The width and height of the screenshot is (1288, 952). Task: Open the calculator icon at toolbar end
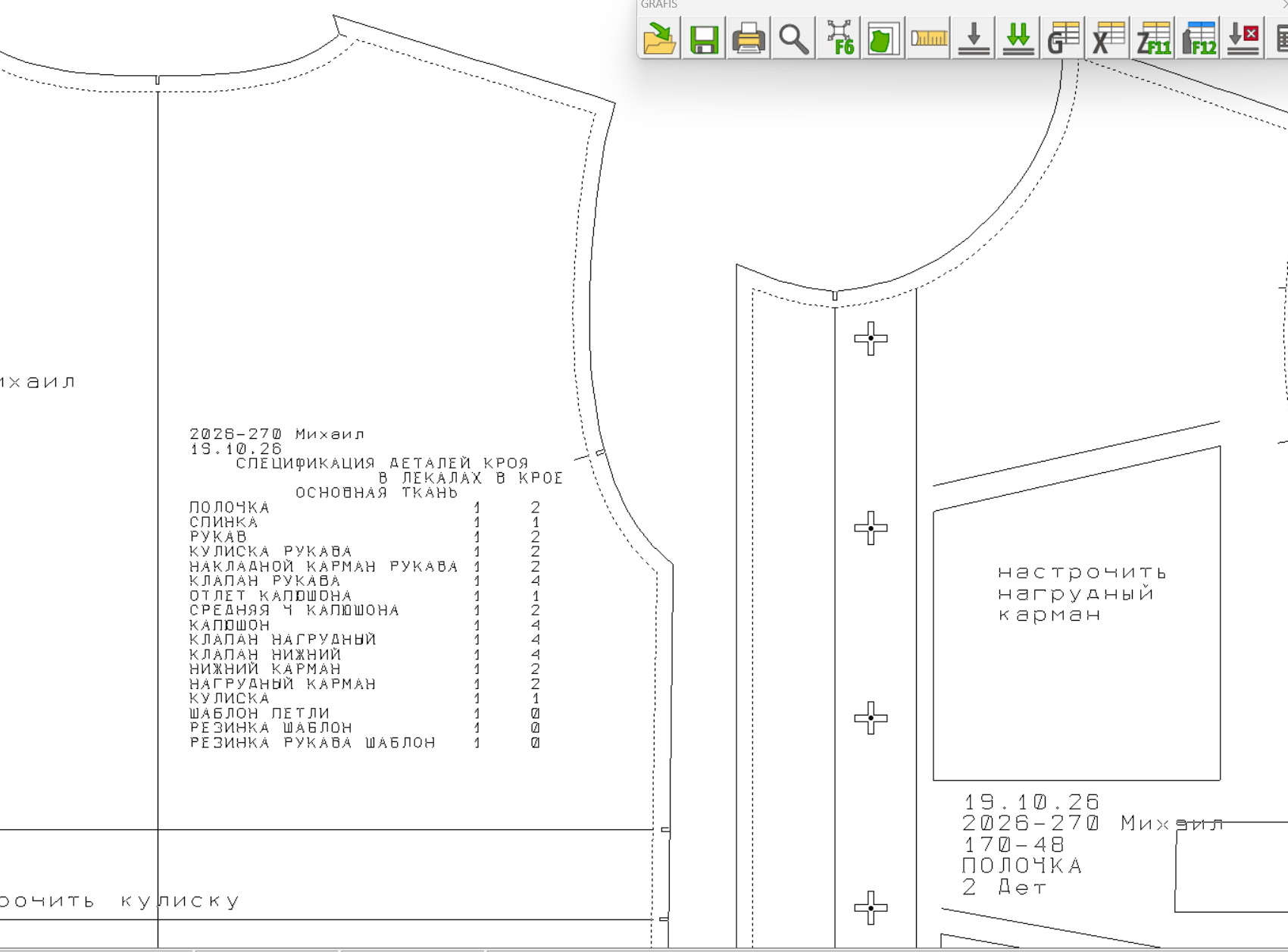coord(1280,38)
